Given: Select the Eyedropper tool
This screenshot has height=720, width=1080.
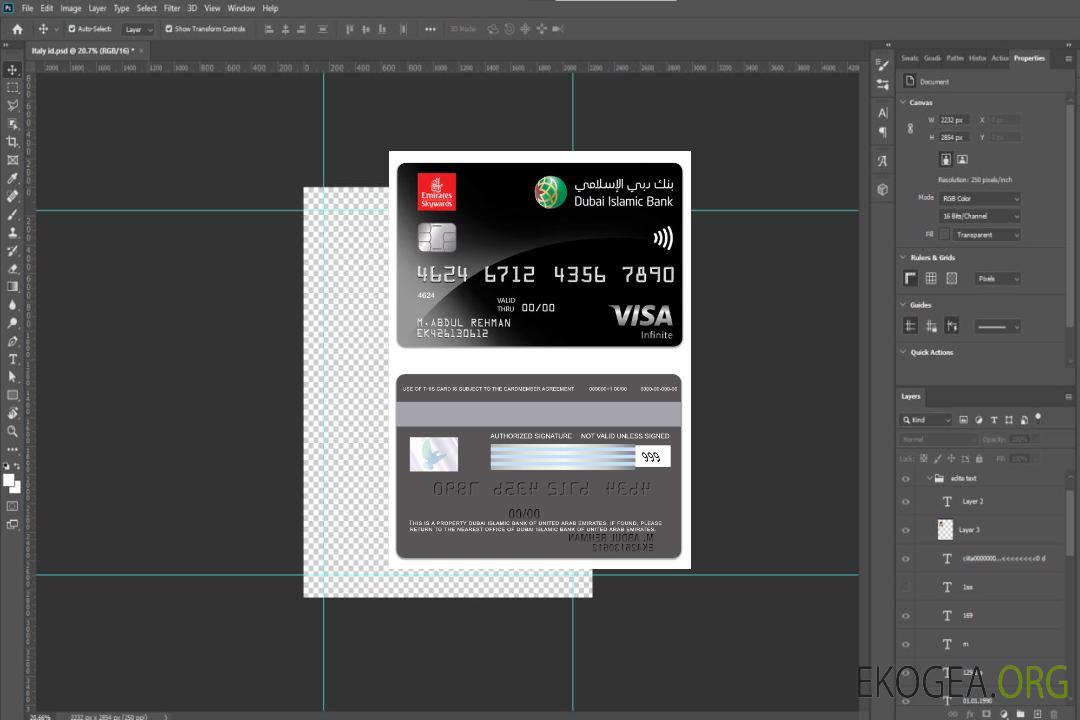Looking at the screenshot, I should click(x=12, y=178).
